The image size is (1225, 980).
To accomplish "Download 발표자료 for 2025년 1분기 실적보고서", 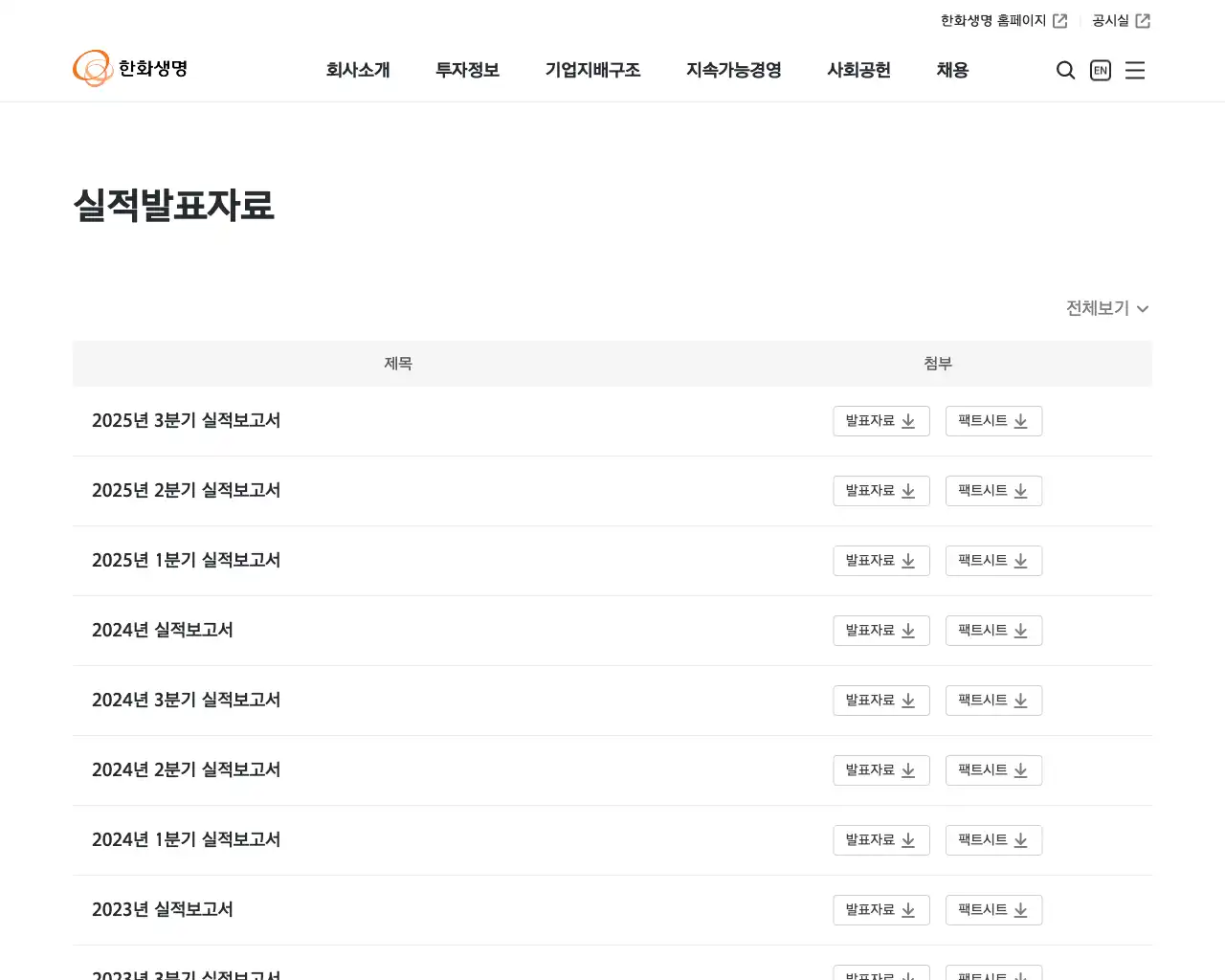I will click(x=880, y=560).
